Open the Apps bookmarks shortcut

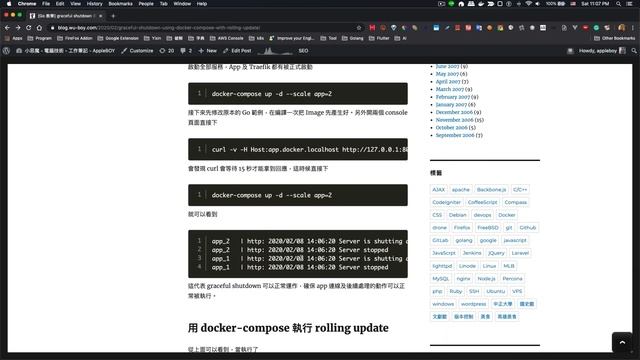pyautogui.click(x=13, y=38)
